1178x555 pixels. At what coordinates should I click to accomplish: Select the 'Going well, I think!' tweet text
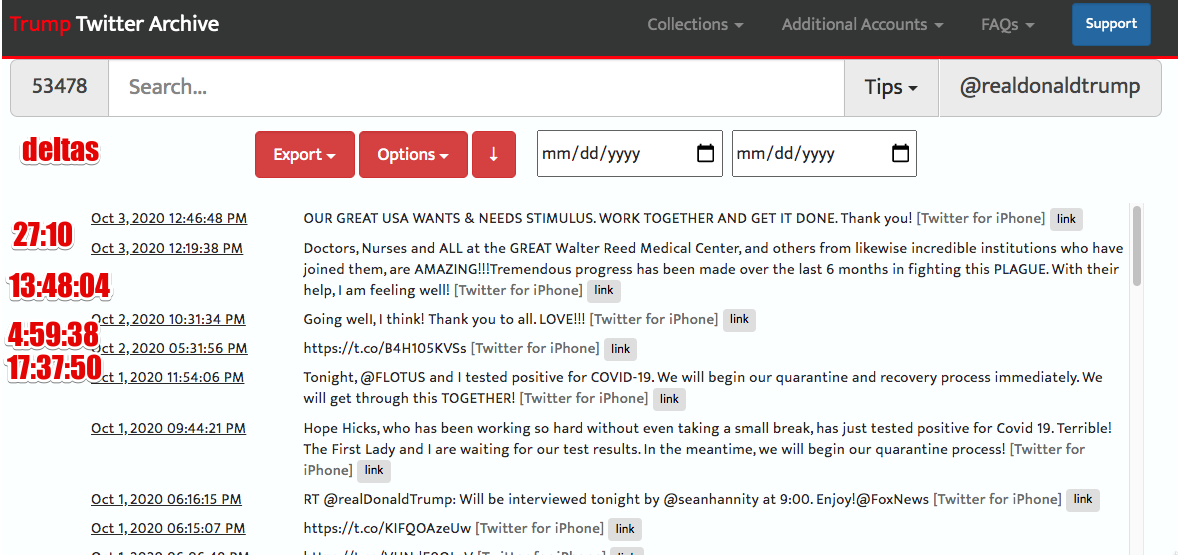pyautogui.click(x=444, y=319)
